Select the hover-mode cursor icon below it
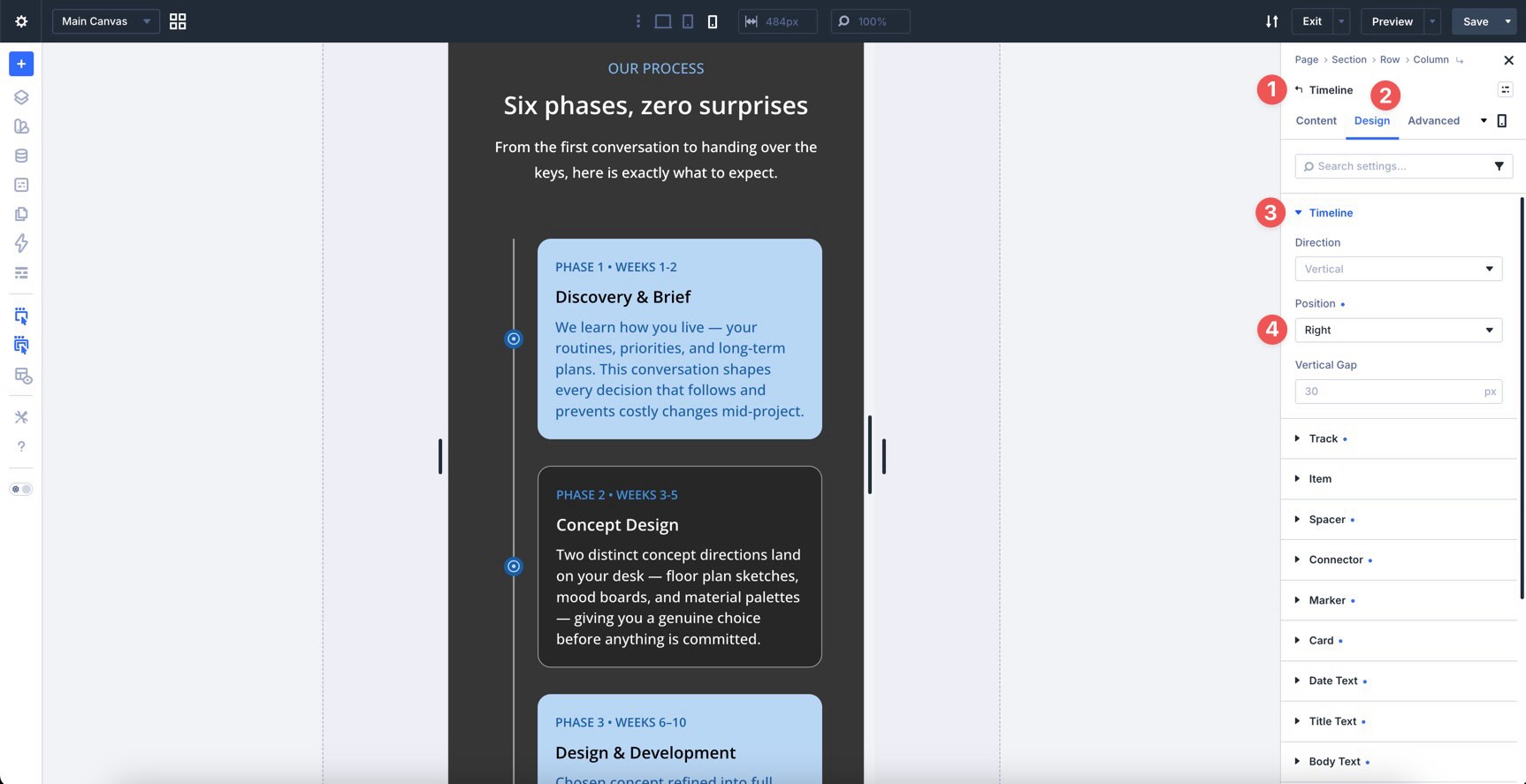Image resolution: width=1526 pixels, height=784 pixels. 21,346
